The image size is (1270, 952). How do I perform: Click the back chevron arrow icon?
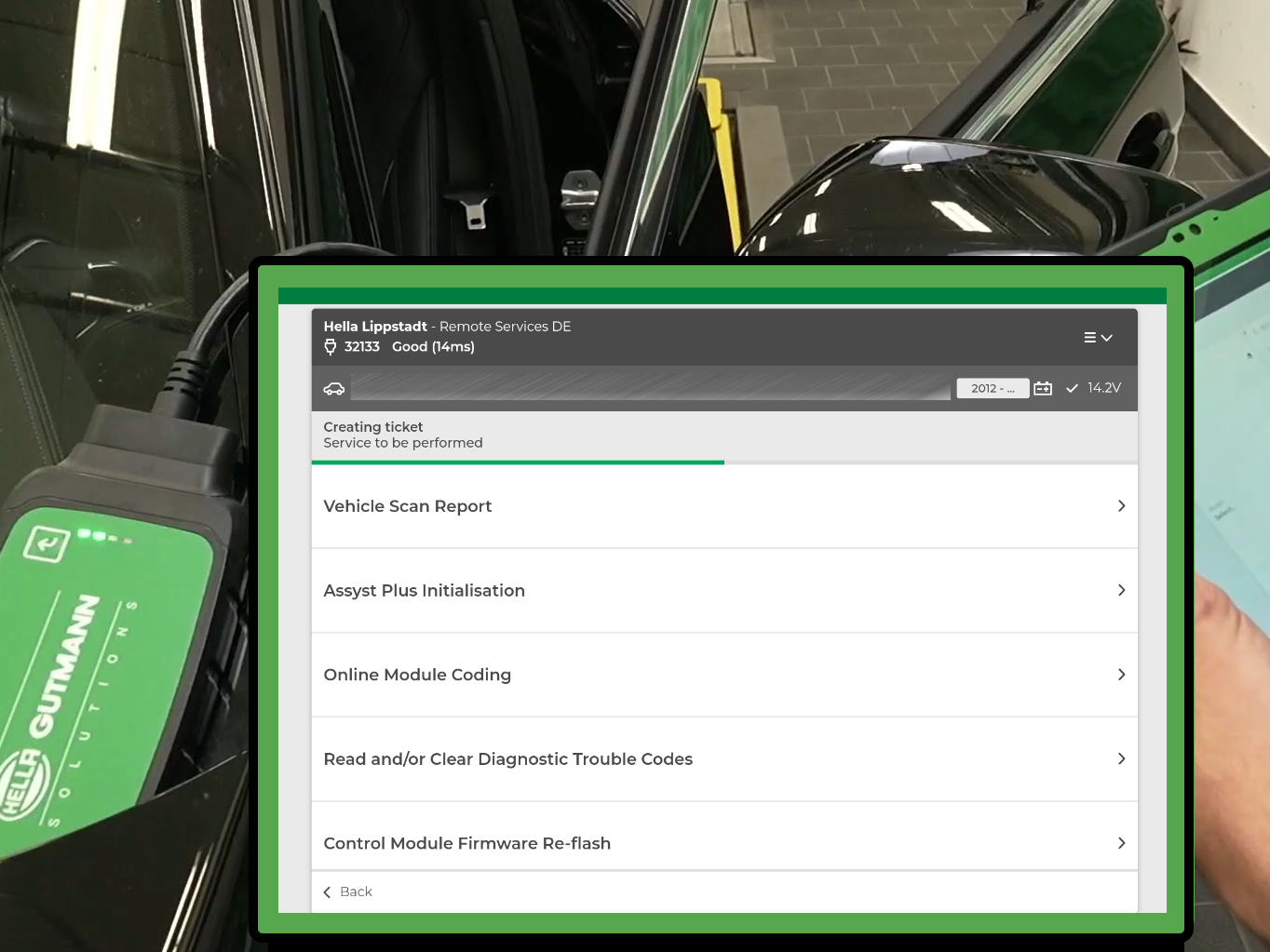327,892
